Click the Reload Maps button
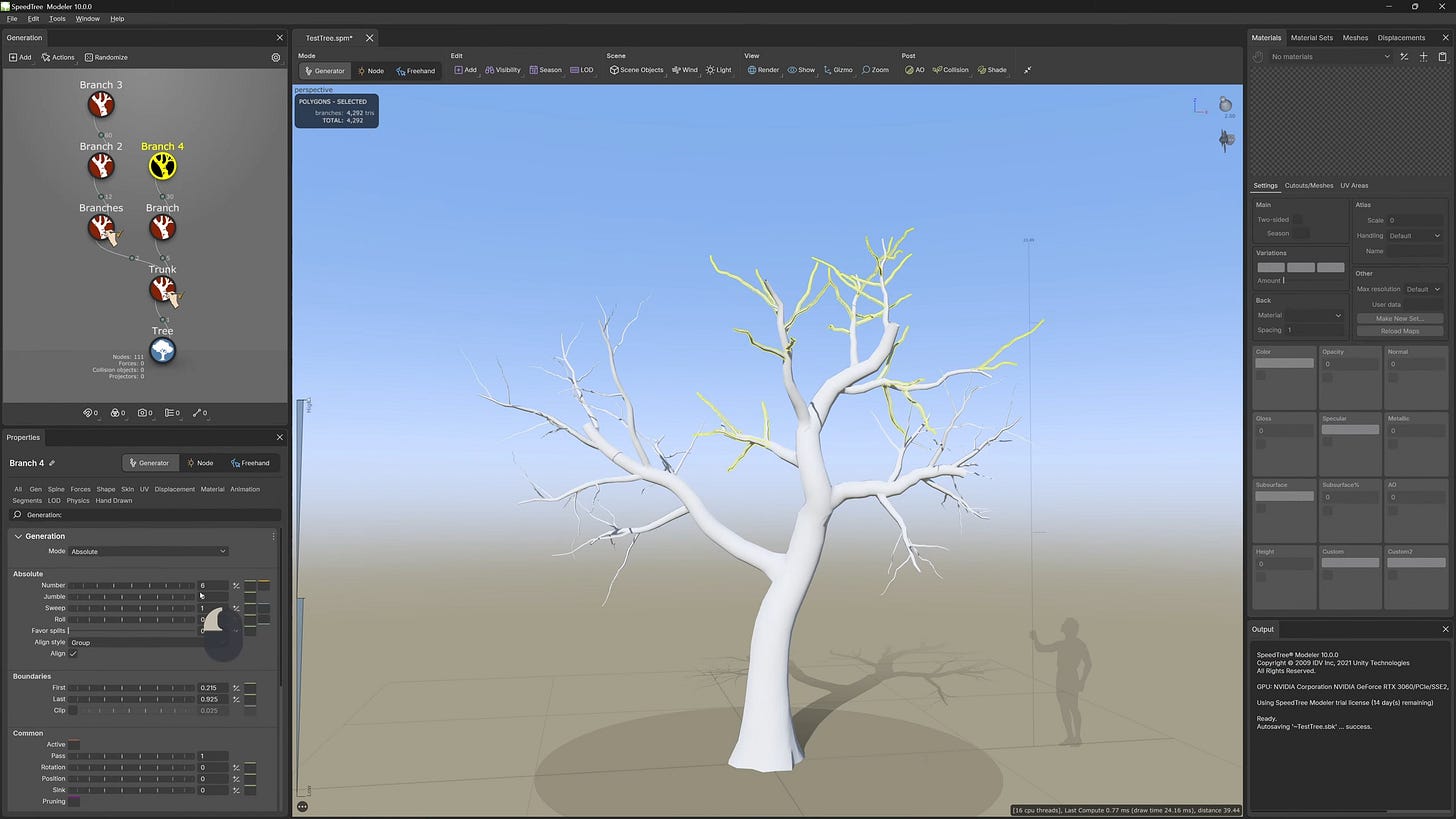This screenshot has height=819, width=1456. click(1399, 331)
